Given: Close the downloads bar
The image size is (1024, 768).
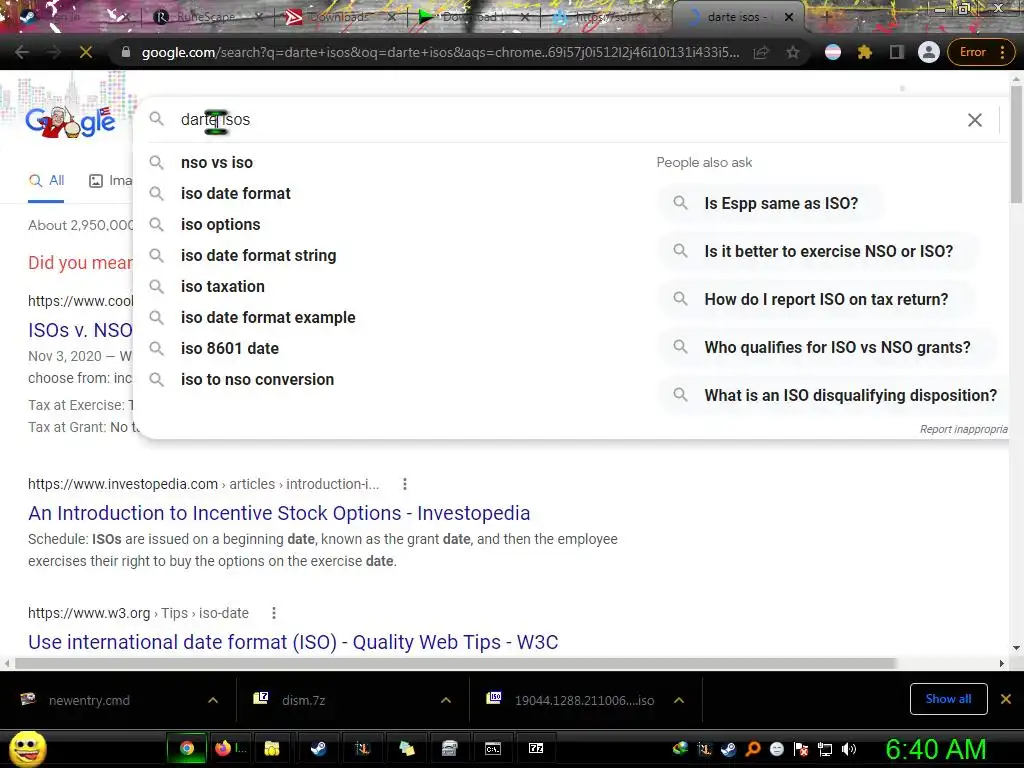Looking at the screenshot, I should pos(1006,699).
